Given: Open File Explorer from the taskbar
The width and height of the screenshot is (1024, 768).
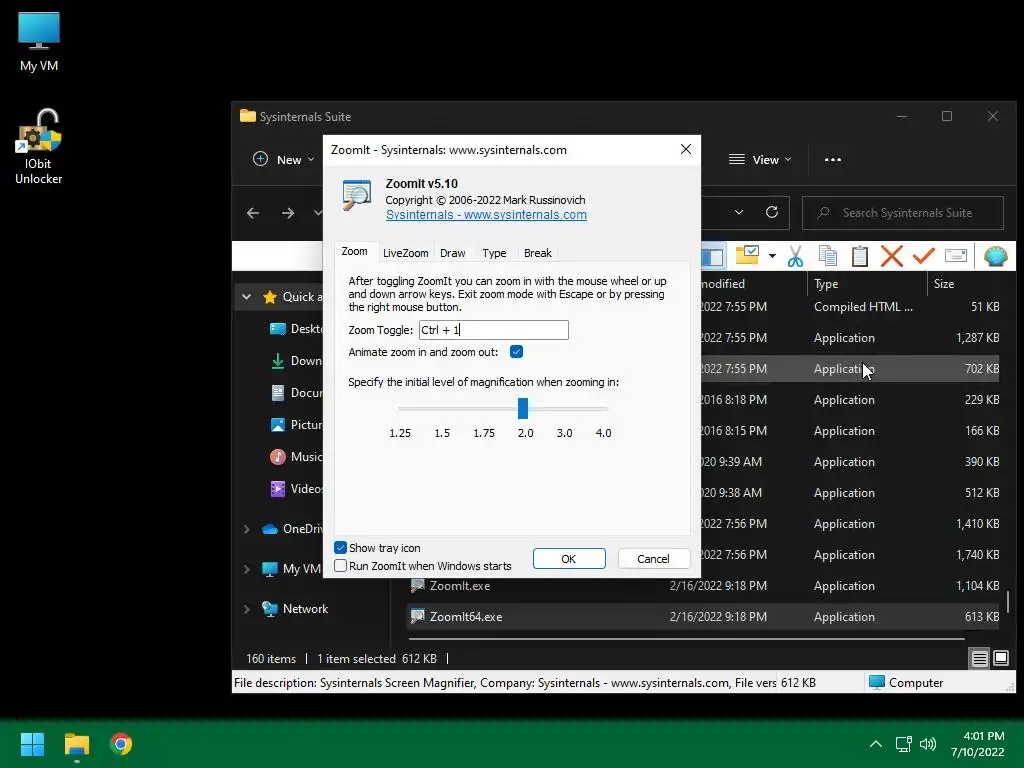Looking at the screenshot, I should (76, 744).
